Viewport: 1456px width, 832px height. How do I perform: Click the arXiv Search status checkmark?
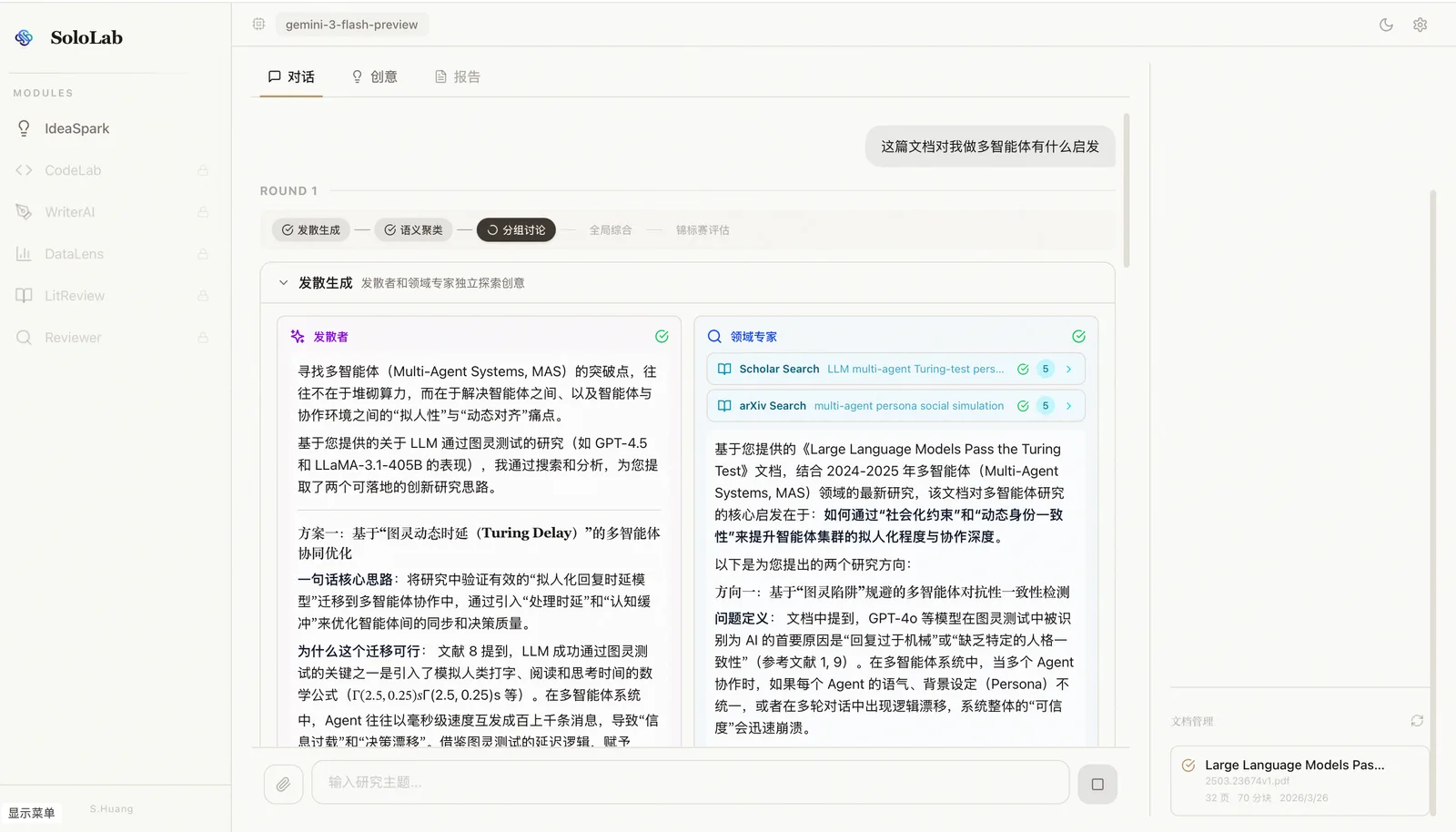click(x=1023, y=406)
